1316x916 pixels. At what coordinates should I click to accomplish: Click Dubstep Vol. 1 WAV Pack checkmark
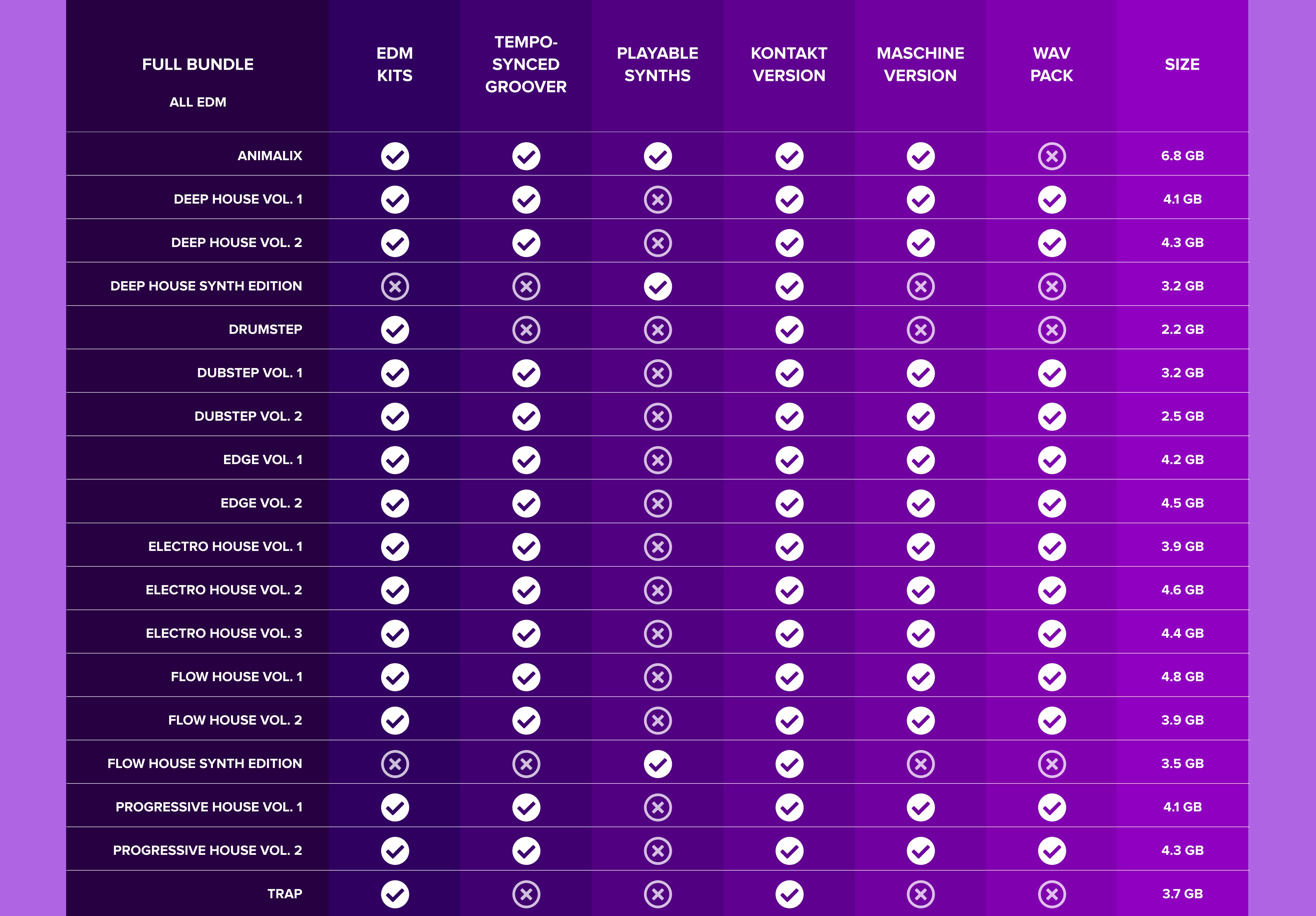pyautogui.click(x=1052, y=374)
